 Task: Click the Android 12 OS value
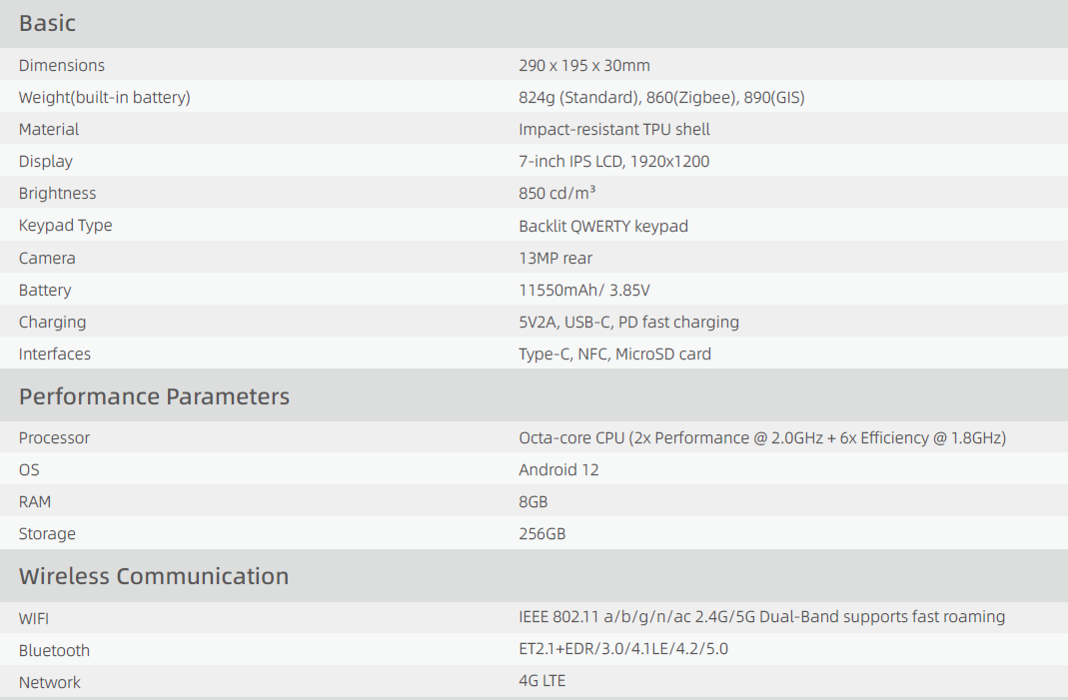tap(558, 470)
